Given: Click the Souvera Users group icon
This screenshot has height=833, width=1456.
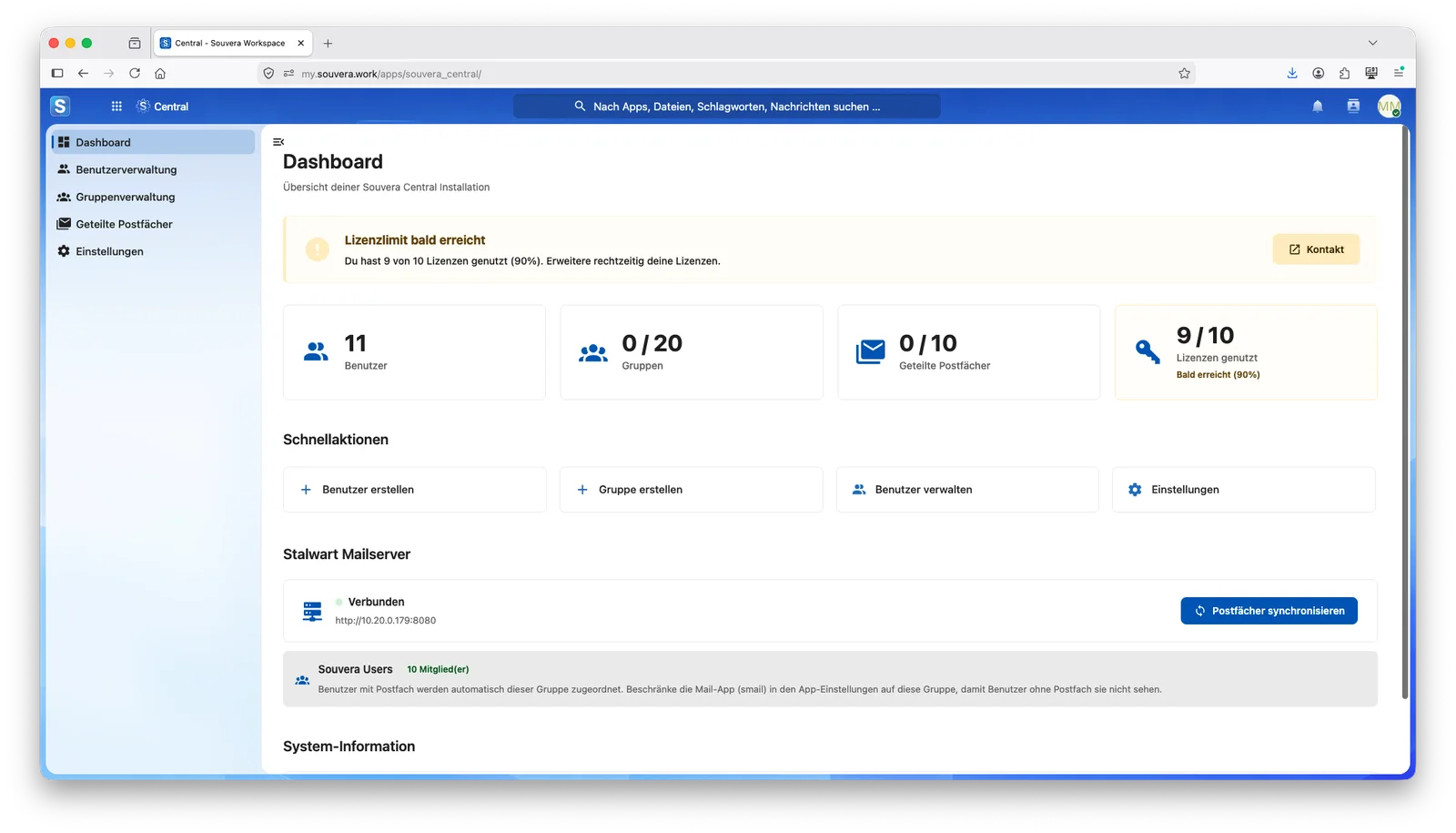Looking at the screenshot, I should [302, 680].
